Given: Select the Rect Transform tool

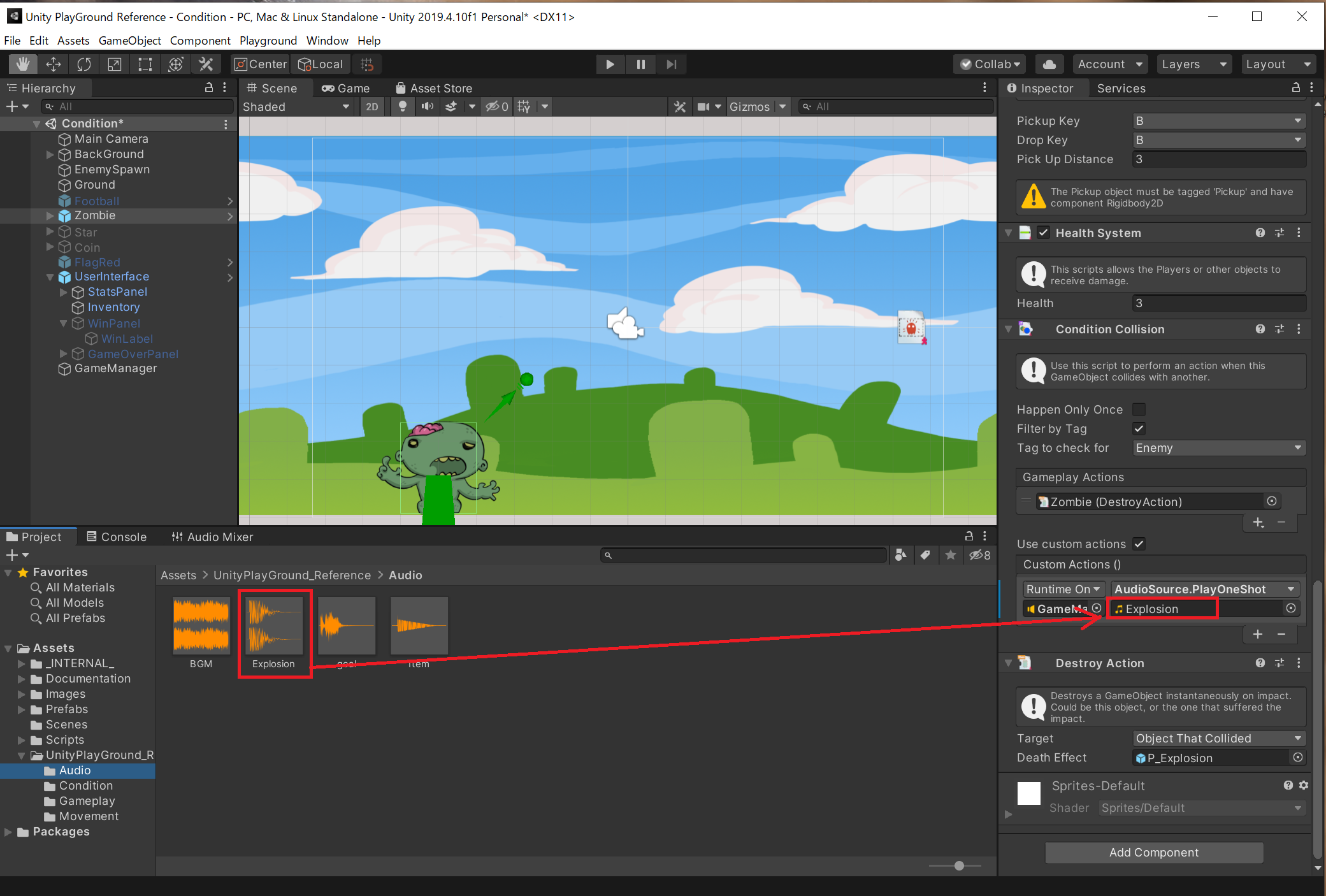Looking at the screenshot, I should tap(145, 64).
